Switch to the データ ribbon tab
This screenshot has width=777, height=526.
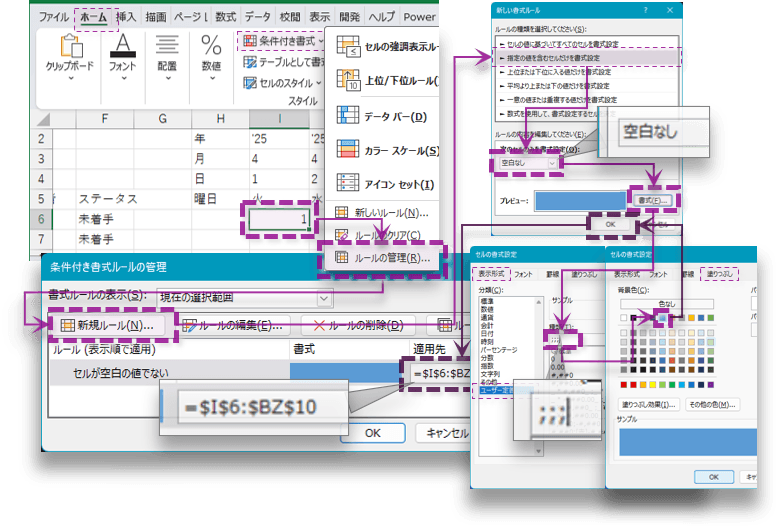tap(258, 17)
